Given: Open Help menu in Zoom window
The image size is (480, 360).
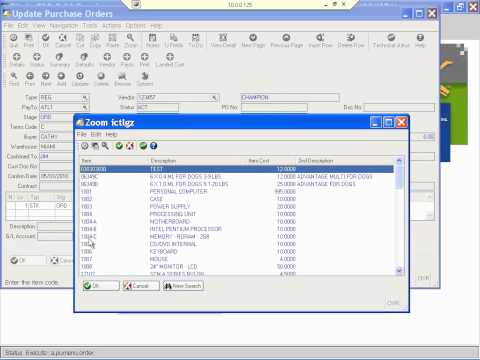Looking at the screenshot, I should (111, 134).
